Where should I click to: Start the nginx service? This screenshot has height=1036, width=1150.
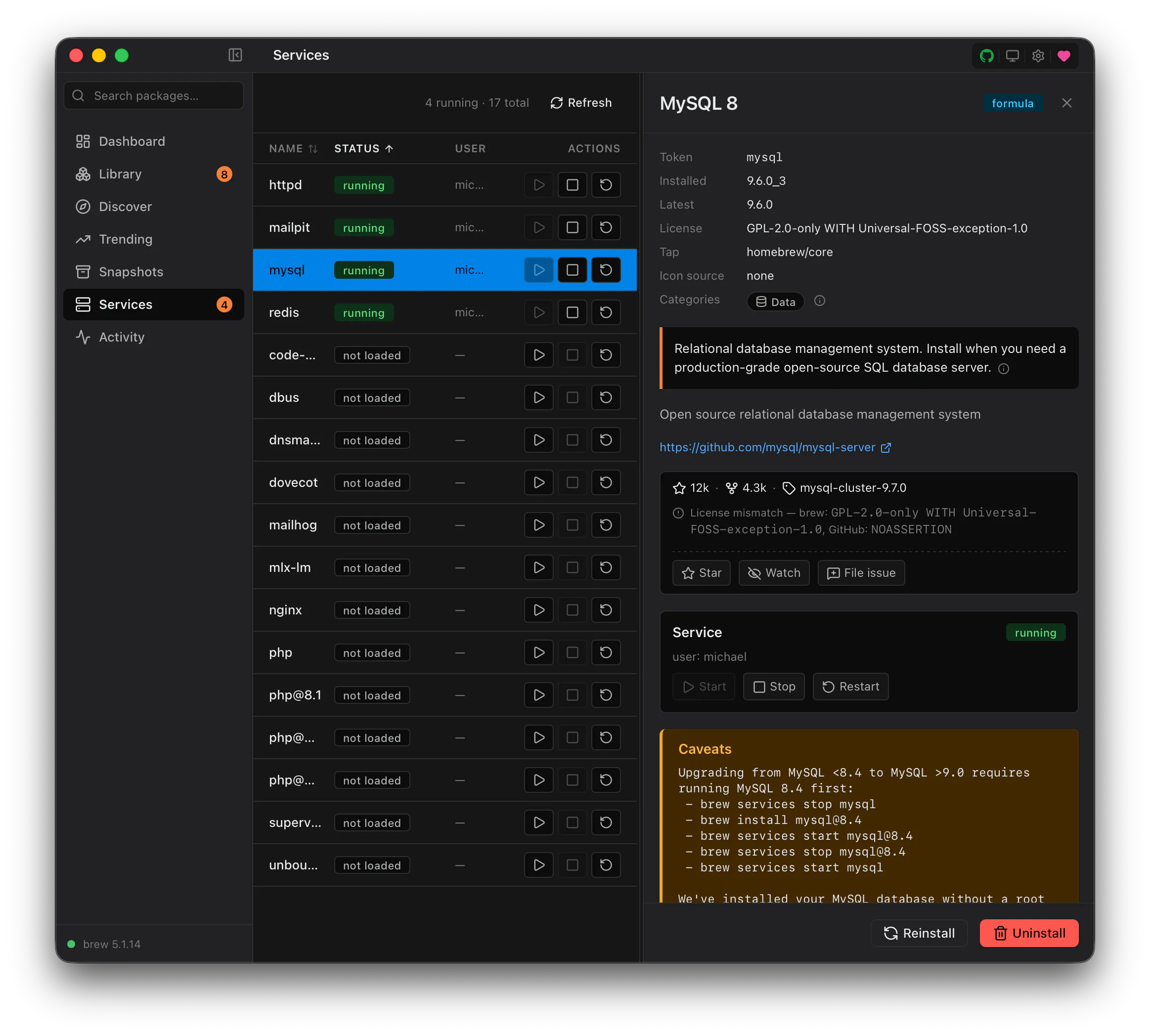pyautogui.click(x=538, y=610)
